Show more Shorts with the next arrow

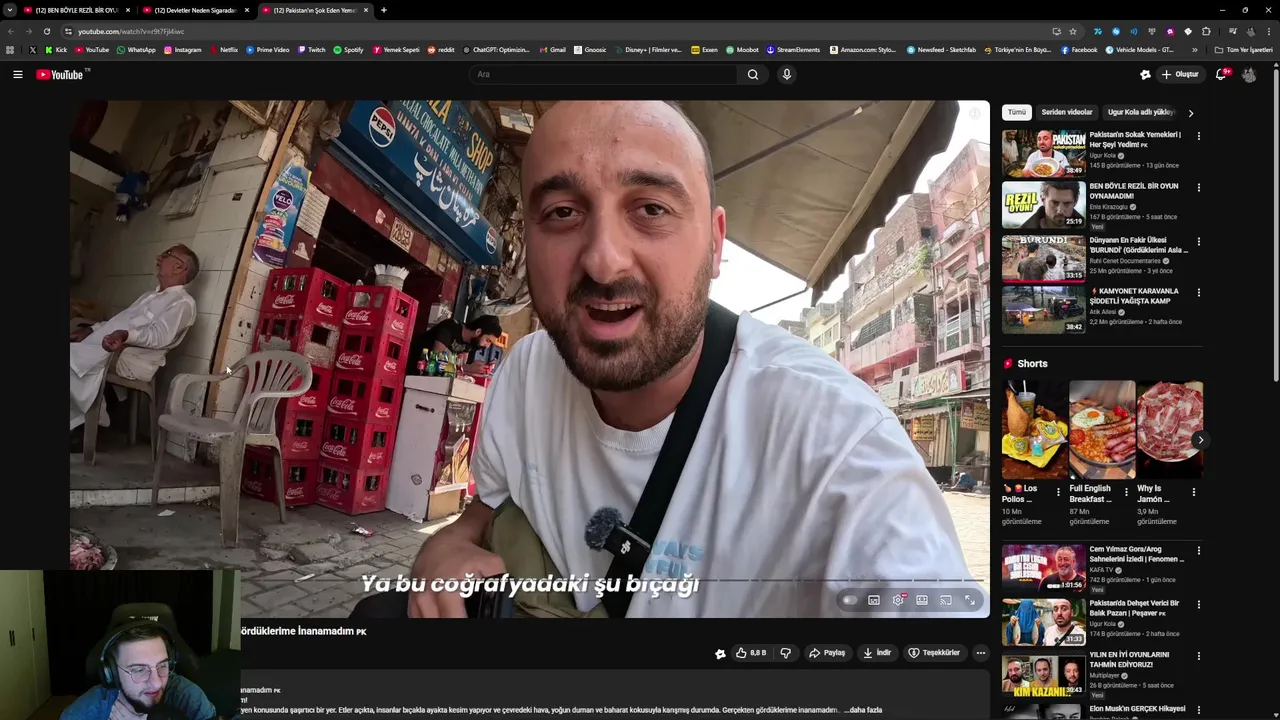coord(1200,440)
